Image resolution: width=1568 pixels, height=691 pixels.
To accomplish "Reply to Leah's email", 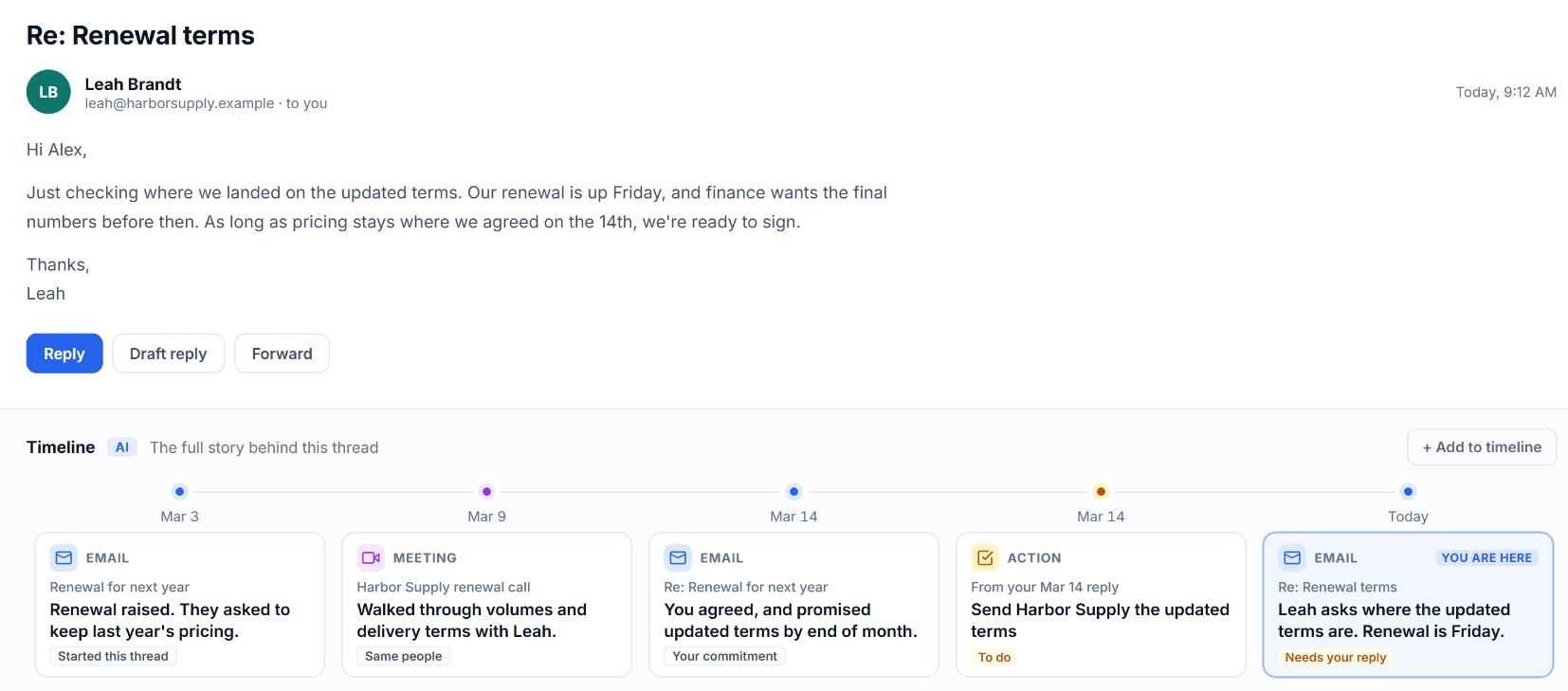I will click(x=64, y=354).
